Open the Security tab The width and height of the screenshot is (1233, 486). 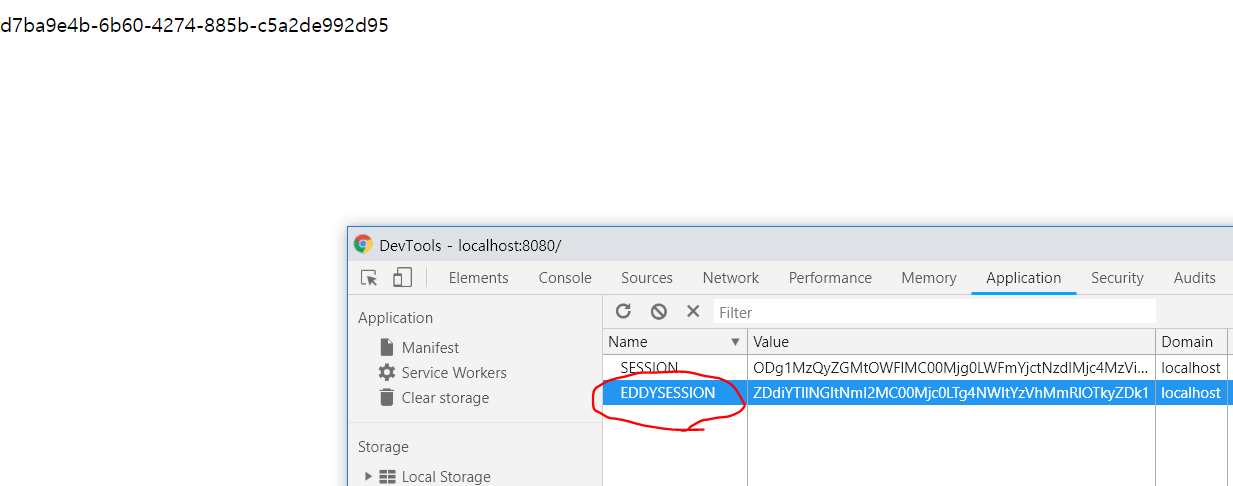(x=1117, y=278)
